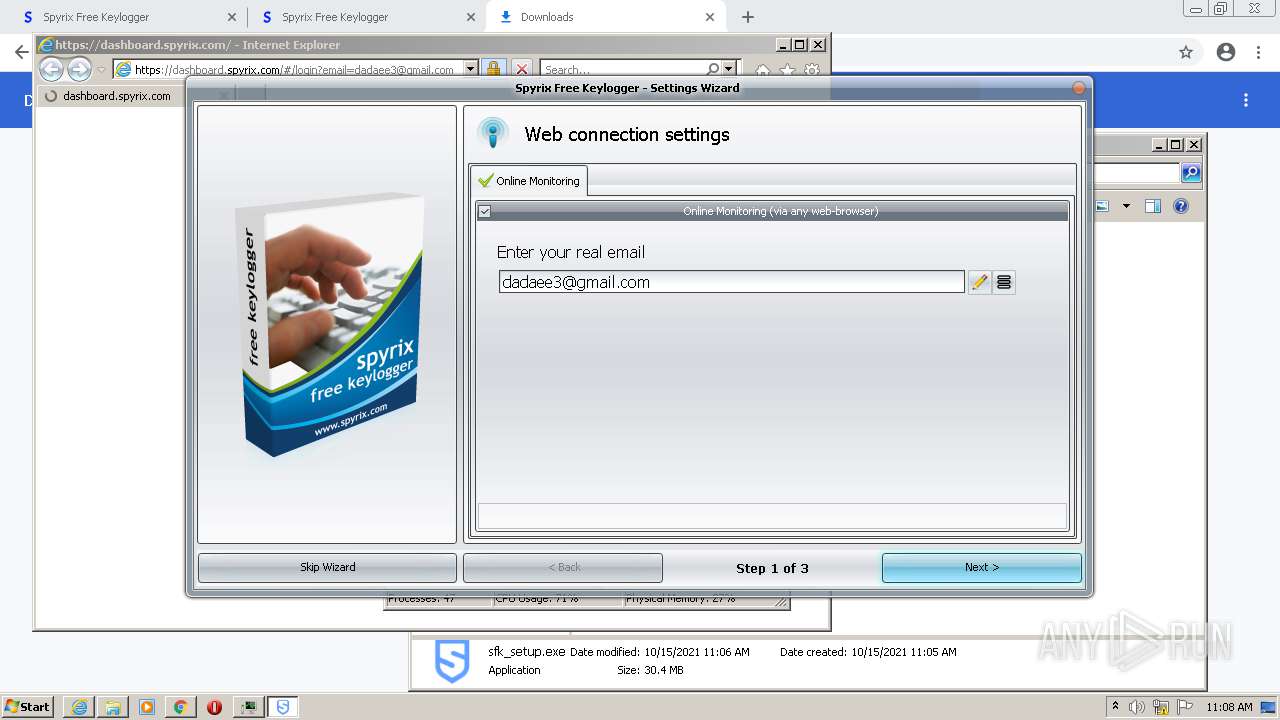Open the IE search provider dropdown arrow
Screen dimensions: 1280x720
tap(728, 69)
